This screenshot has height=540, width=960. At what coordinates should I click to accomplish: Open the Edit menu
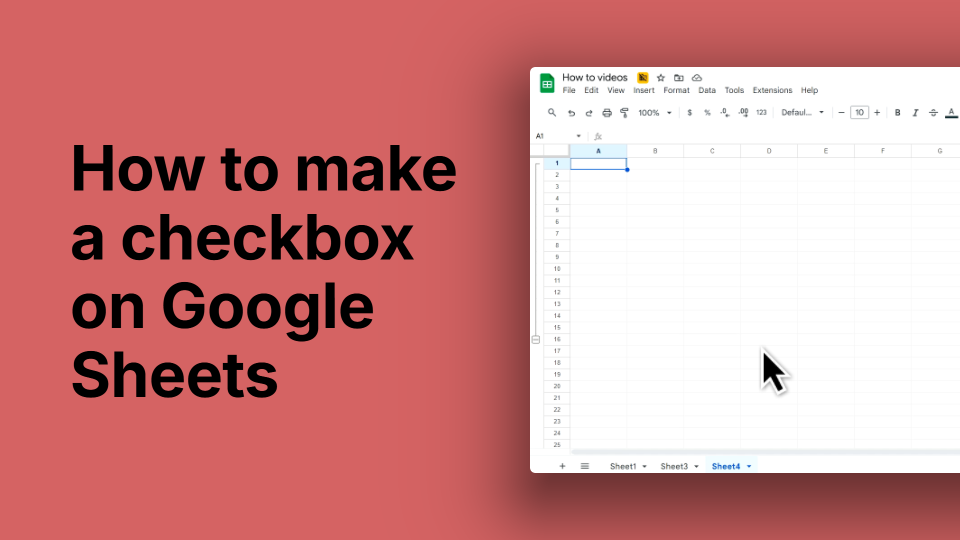(591, 90)
